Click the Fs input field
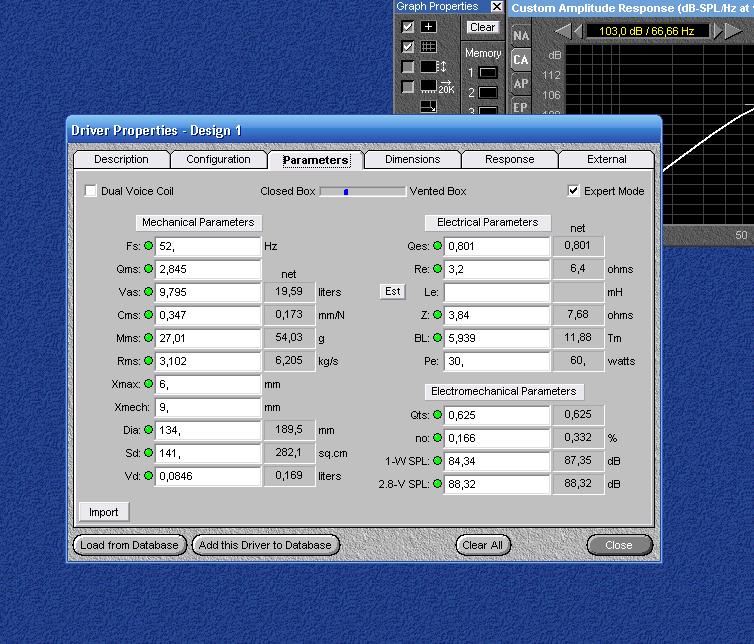 point(208,246)
